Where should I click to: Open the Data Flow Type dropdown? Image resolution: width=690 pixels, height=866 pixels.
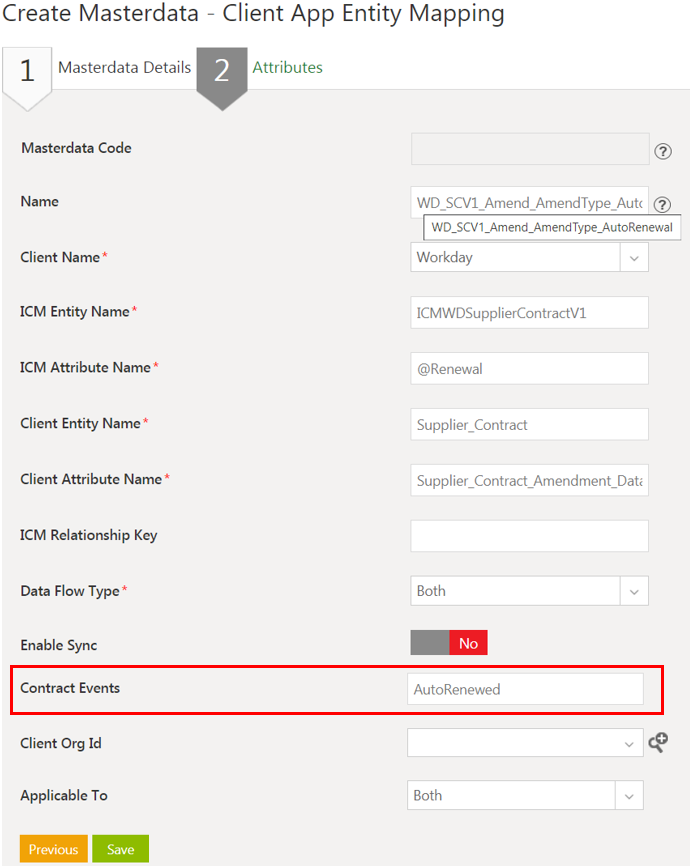[634, 591]
